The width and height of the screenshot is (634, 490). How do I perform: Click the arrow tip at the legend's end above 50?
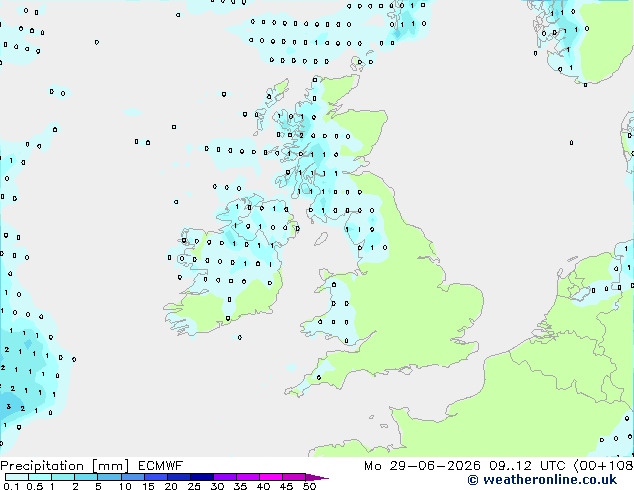click(317, 477)
